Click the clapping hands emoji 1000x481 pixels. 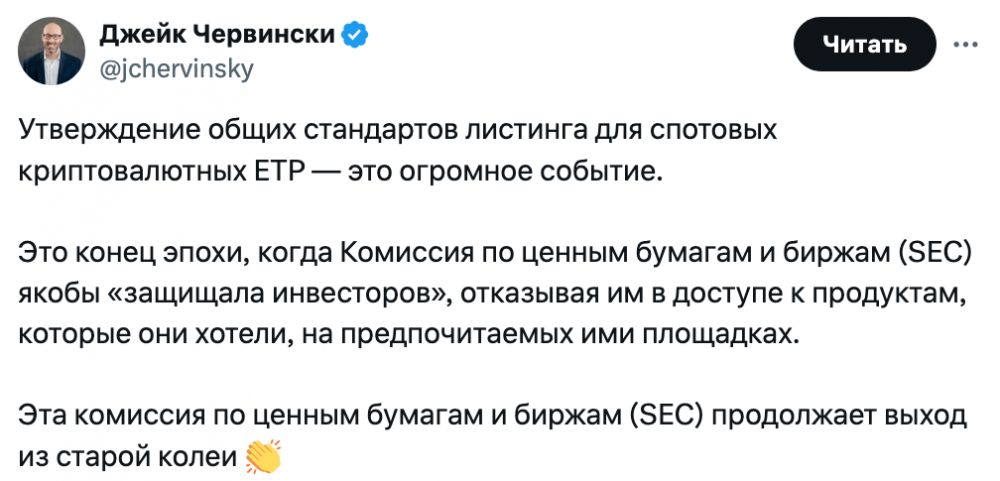(x=264, y=456)
